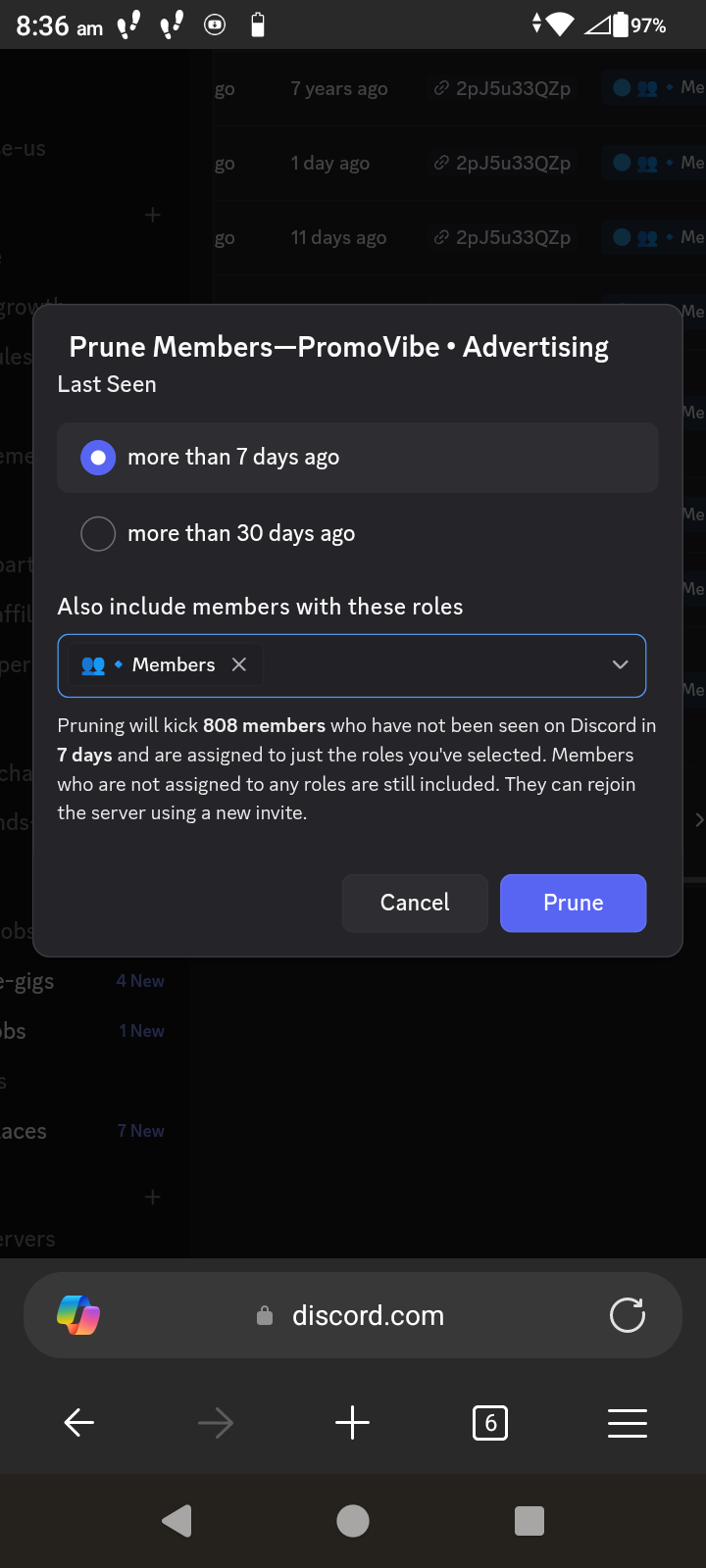Image resolution: width=706 pixels, height=1568 pixels.
Task: Click the discord.com address bar
Action: [x=368, y=1315]
